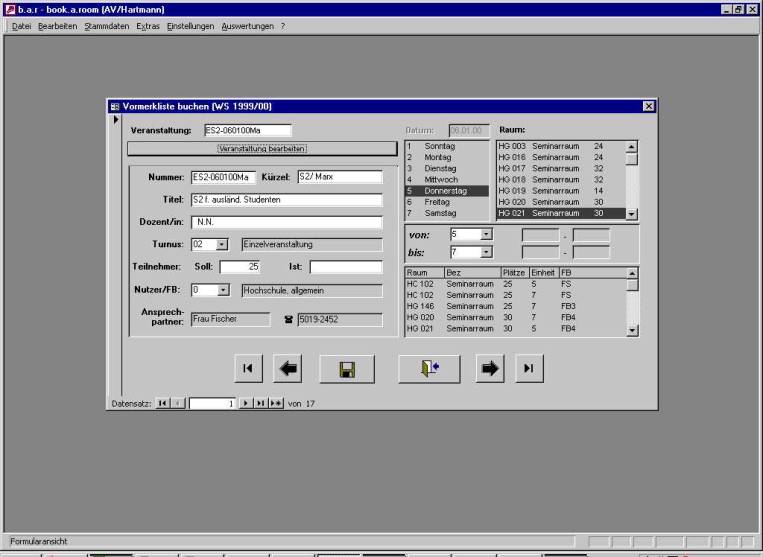This screenshot has height=557, width=763.
Task: Select Mittwoch in weekday list
Action: pos(446,180)
